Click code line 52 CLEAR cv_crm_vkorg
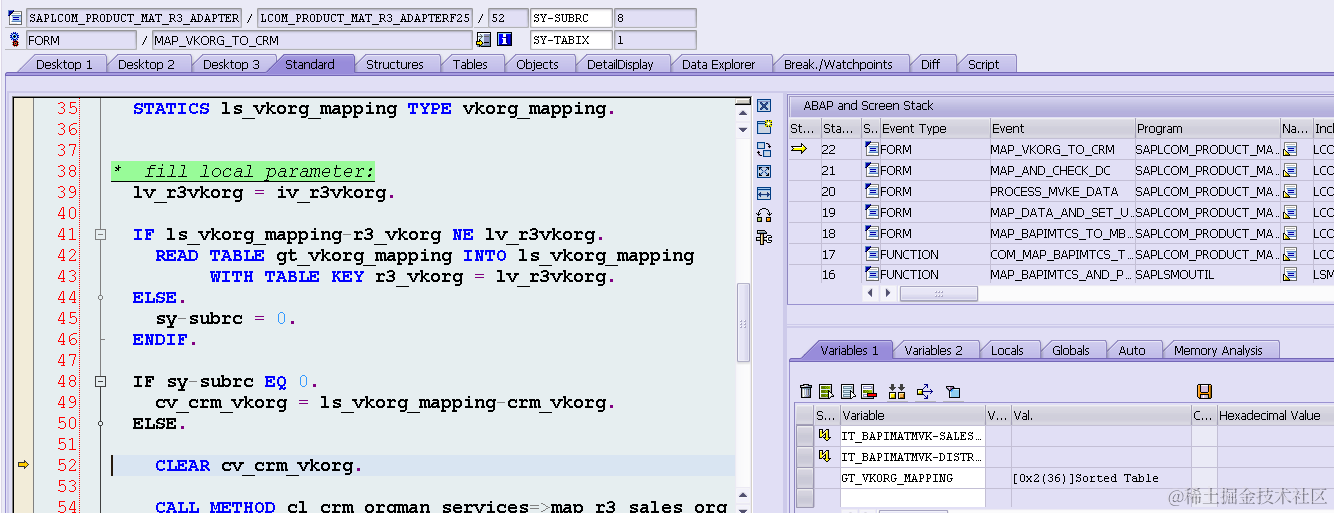Image resolution: width=1334 pixels, height=513 pixels. [258, 466]
